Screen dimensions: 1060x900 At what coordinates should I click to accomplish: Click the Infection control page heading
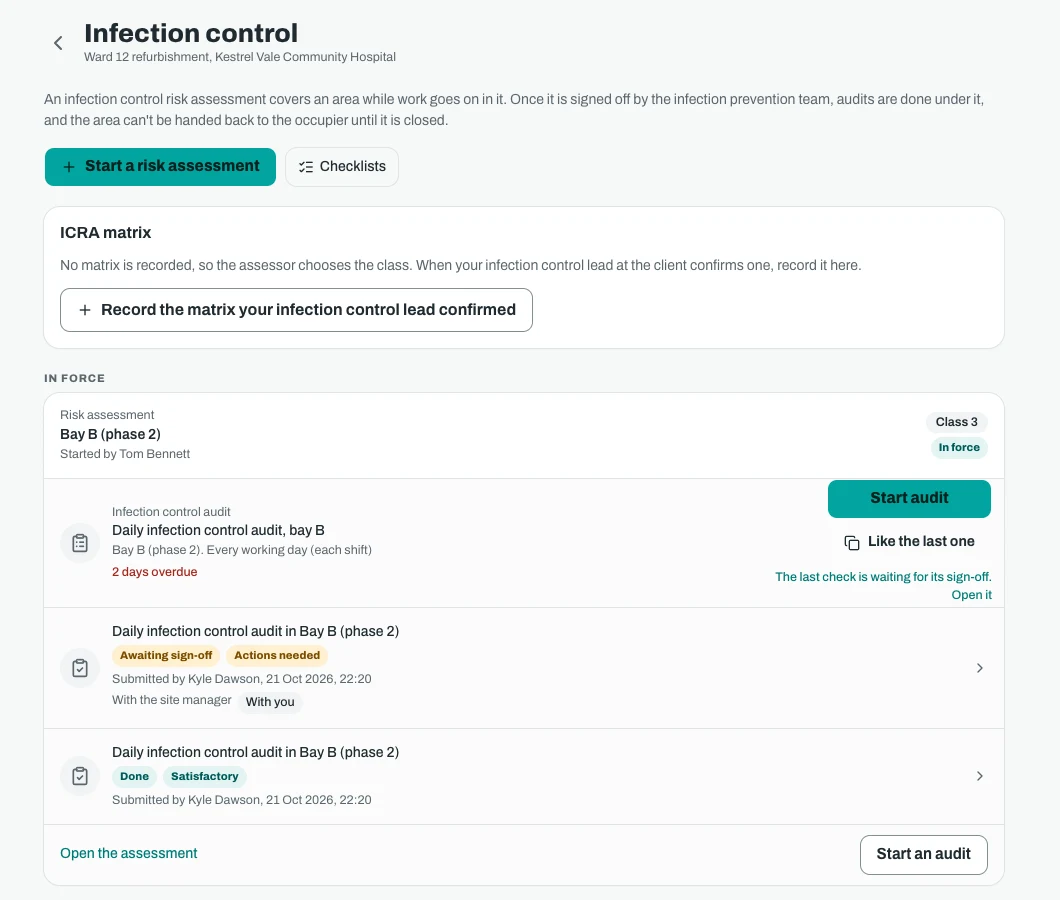pos(191,33)
